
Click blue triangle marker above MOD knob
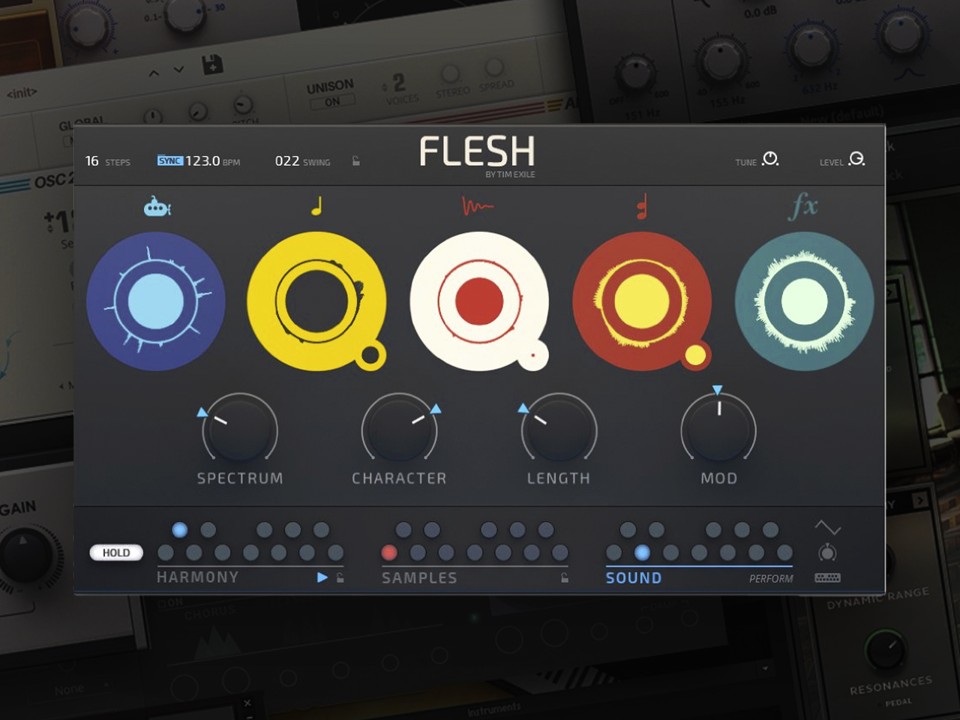click(718, 390)
